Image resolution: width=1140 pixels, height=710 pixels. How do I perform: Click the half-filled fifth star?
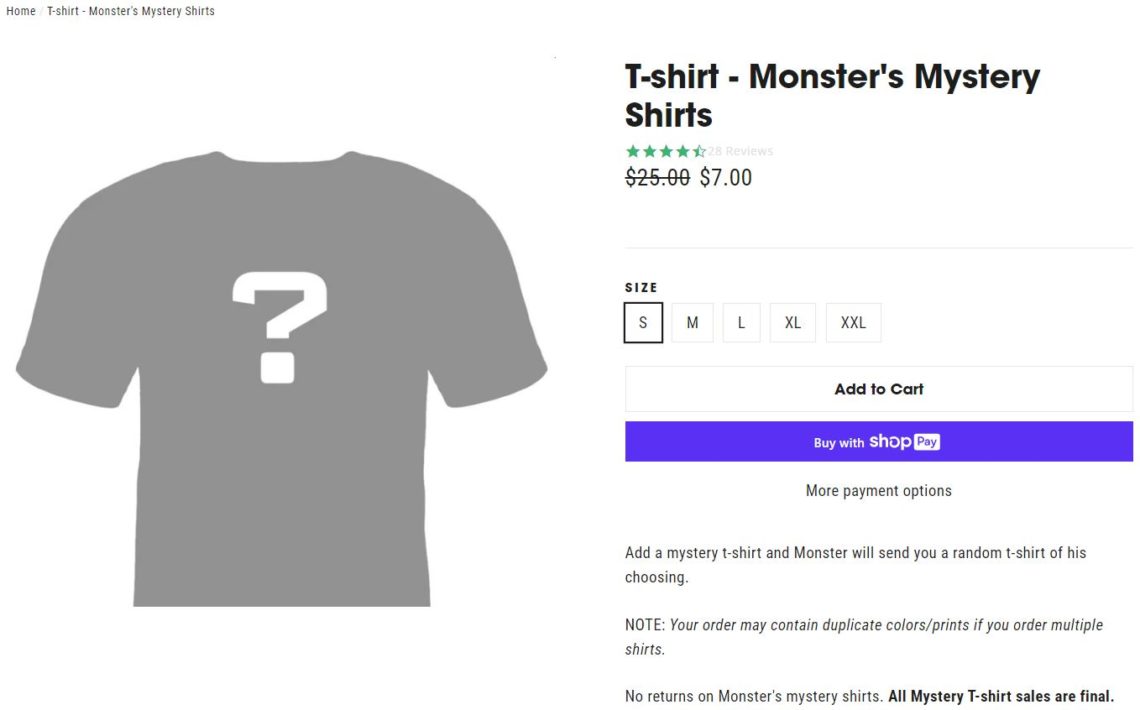(699, 151)
